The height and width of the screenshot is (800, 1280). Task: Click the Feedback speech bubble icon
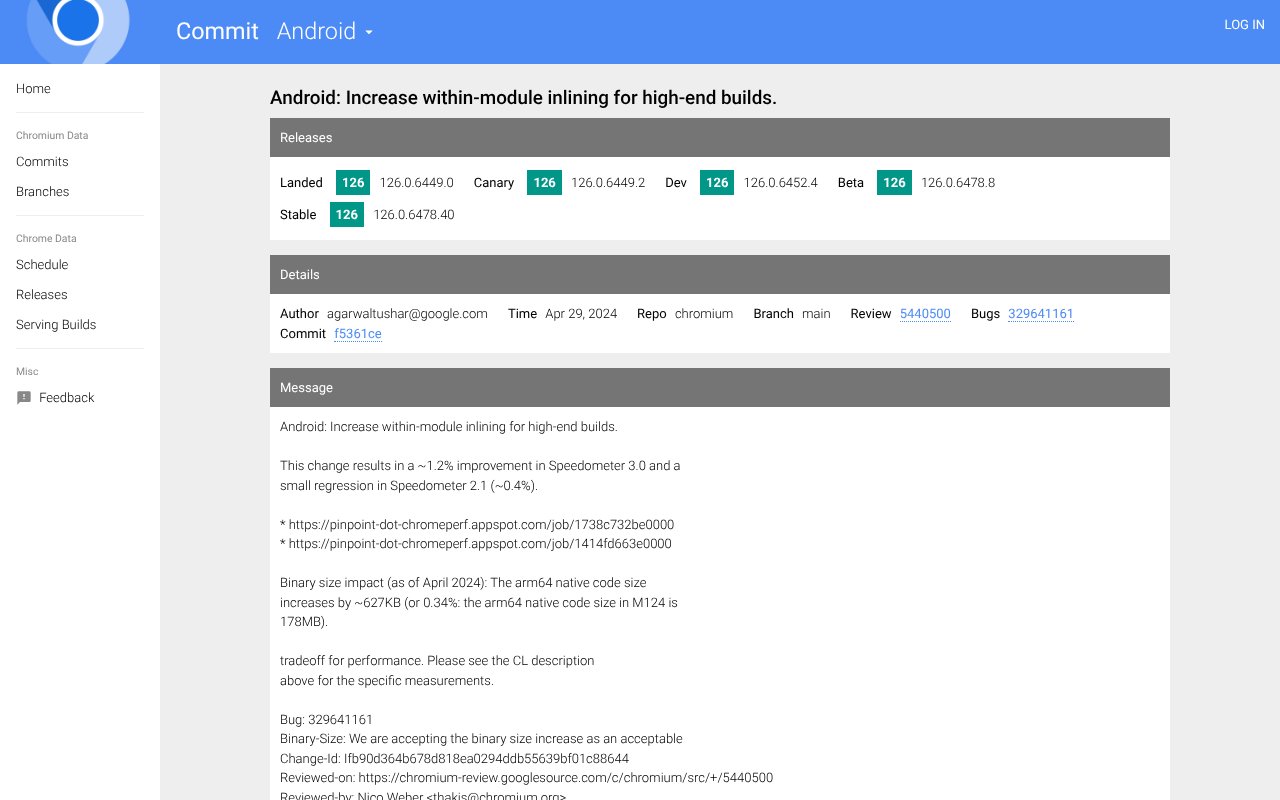[24, 398]
